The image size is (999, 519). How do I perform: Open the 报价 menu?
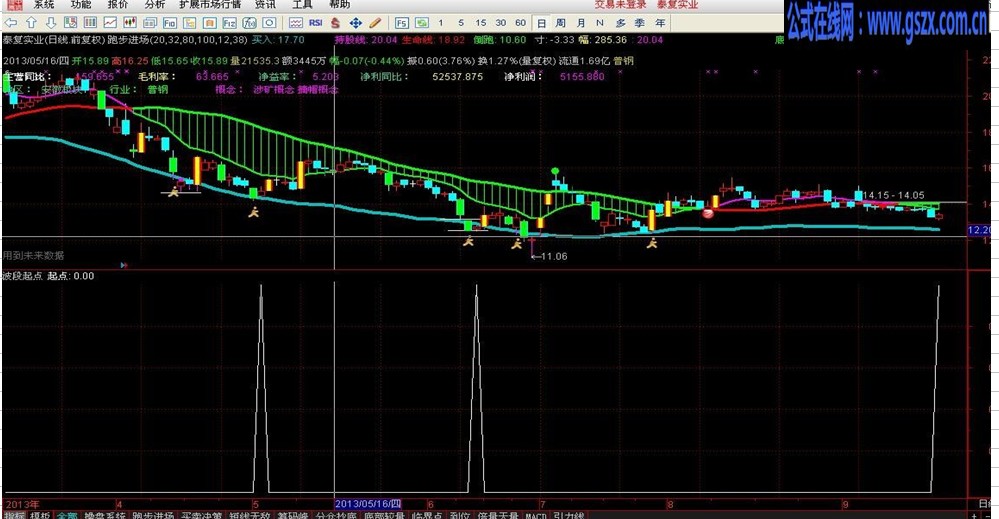tap(118, 4)
